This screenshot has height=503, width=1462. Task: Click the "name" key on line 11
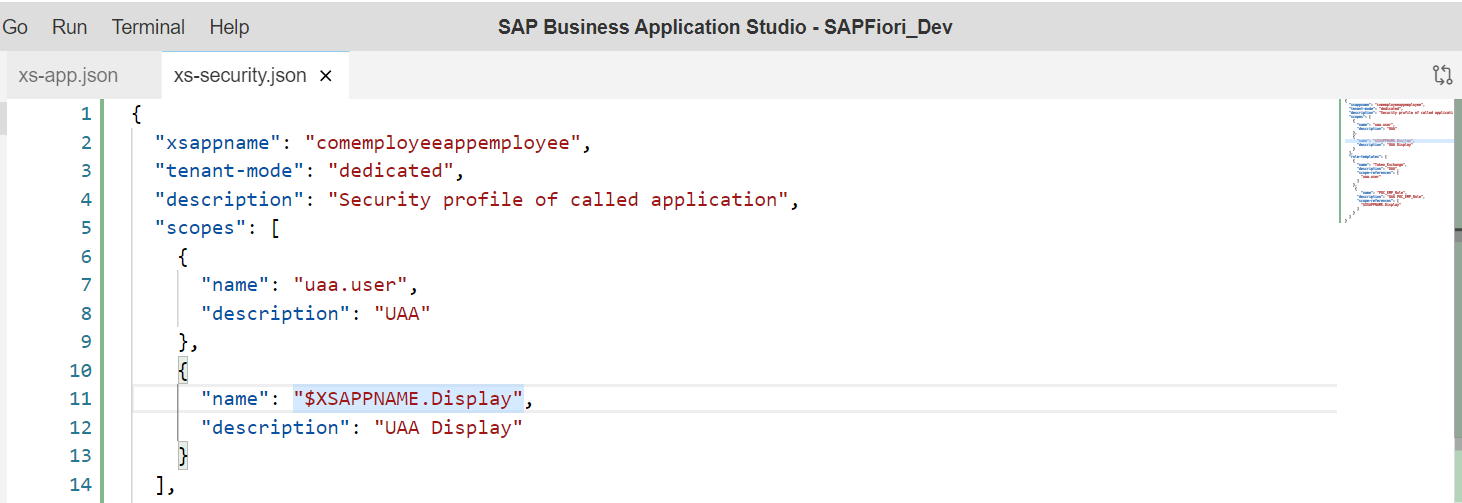tap(235, 399)
